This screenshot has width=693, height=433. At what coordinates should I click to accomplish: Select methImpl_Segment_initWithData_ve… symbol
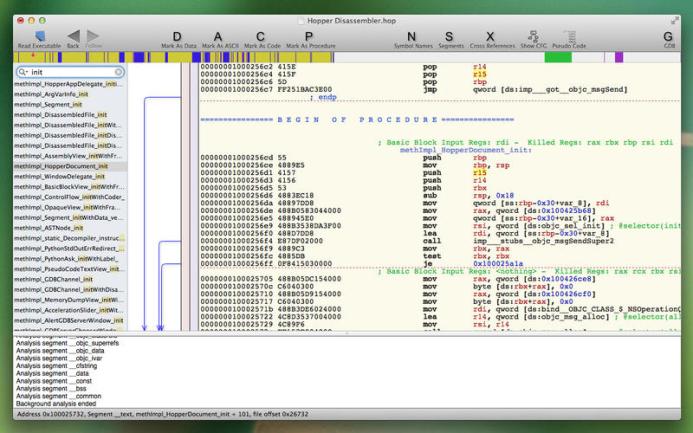pos(70,217)
